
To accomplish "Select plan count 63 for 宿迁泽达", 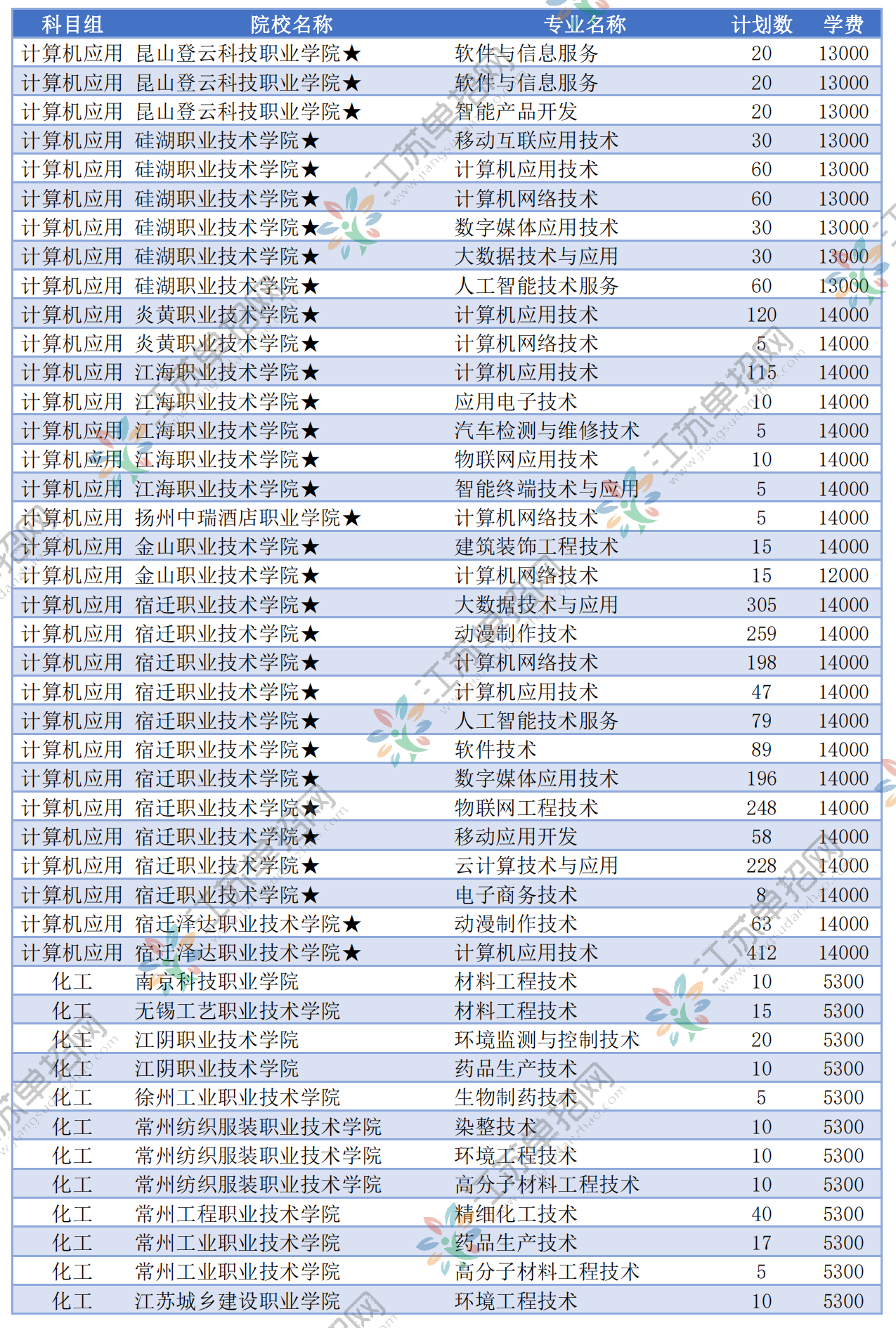I will pos(762,924).
